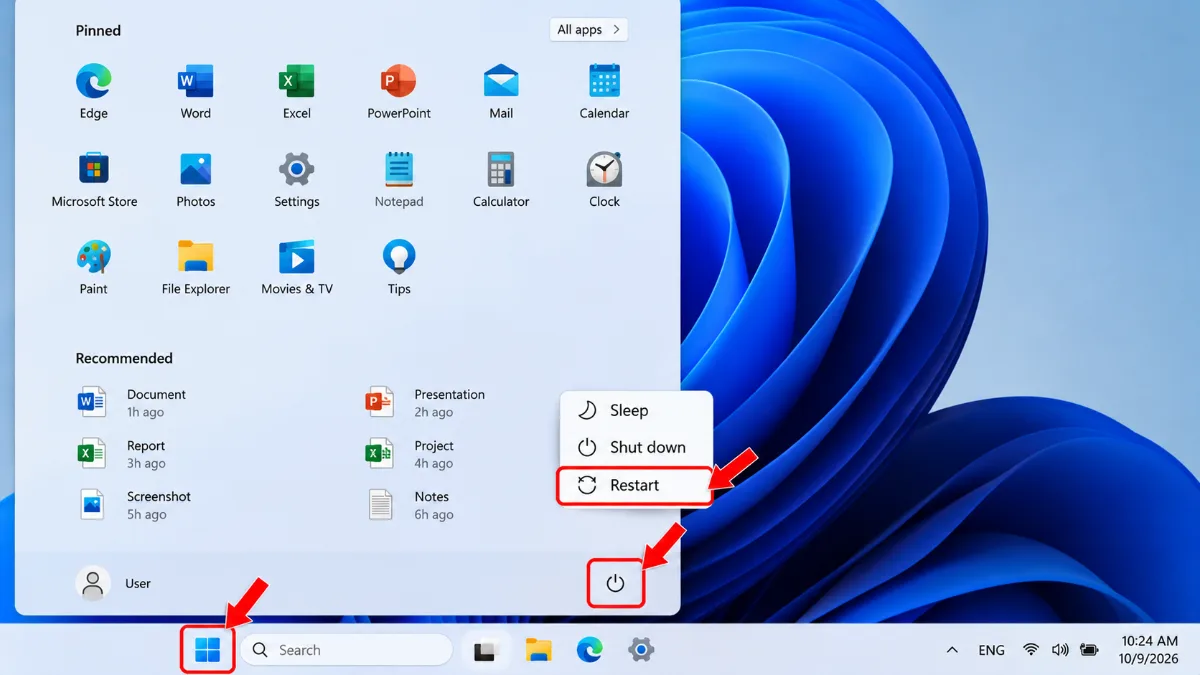The width and height of the screenshot is (1200, 675).
Task: Open the recommended Report spreadsheet
Action: point(122,454)
